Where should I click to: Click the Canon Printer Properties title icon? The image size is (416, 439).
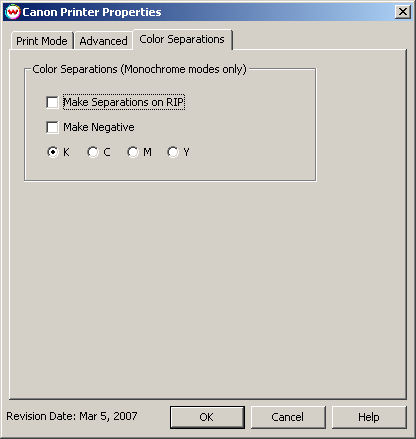click(13, 12)
